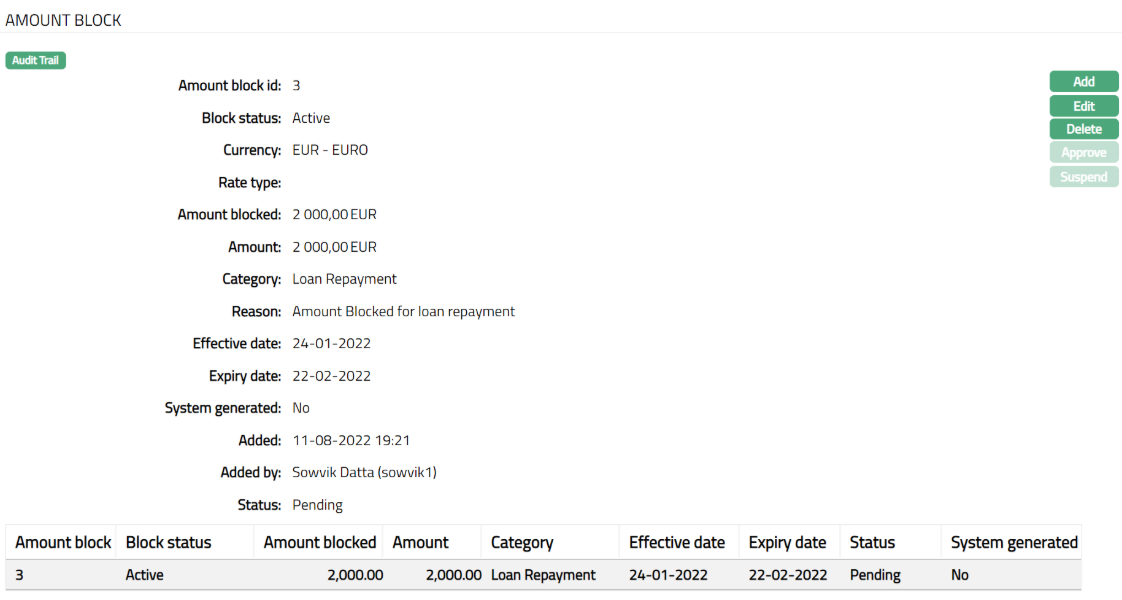Viewport: 1122px width, 600px height.
Task: Sort table by Category column header
Action: point(522,542)
